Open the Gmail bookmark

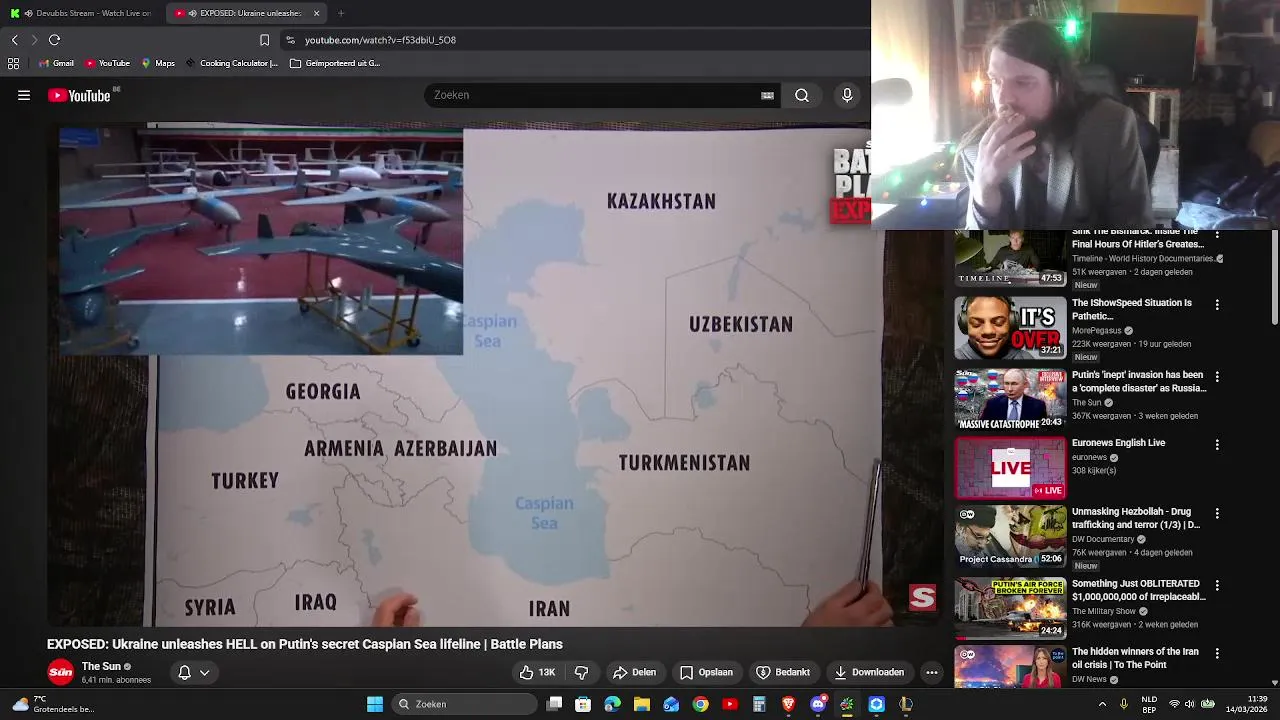55,63
